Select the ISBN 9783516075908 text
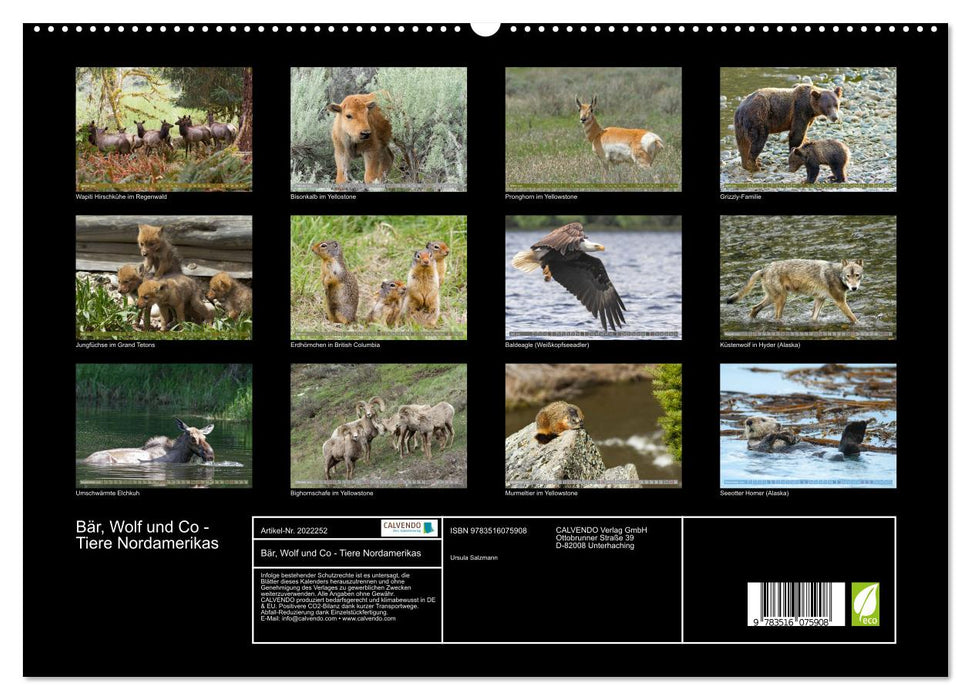Screen dimensions: 971x700 [x=488, y=531]
